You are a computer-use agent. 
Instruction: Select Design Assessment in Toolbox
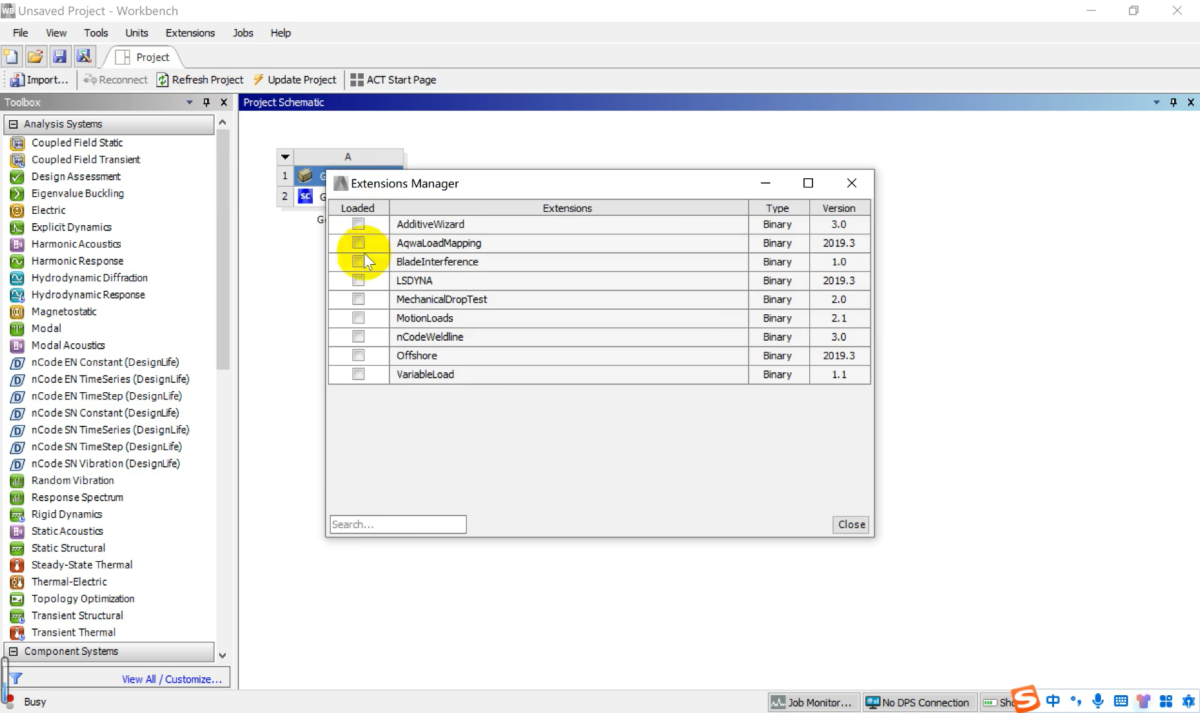(x=75, y=176)
